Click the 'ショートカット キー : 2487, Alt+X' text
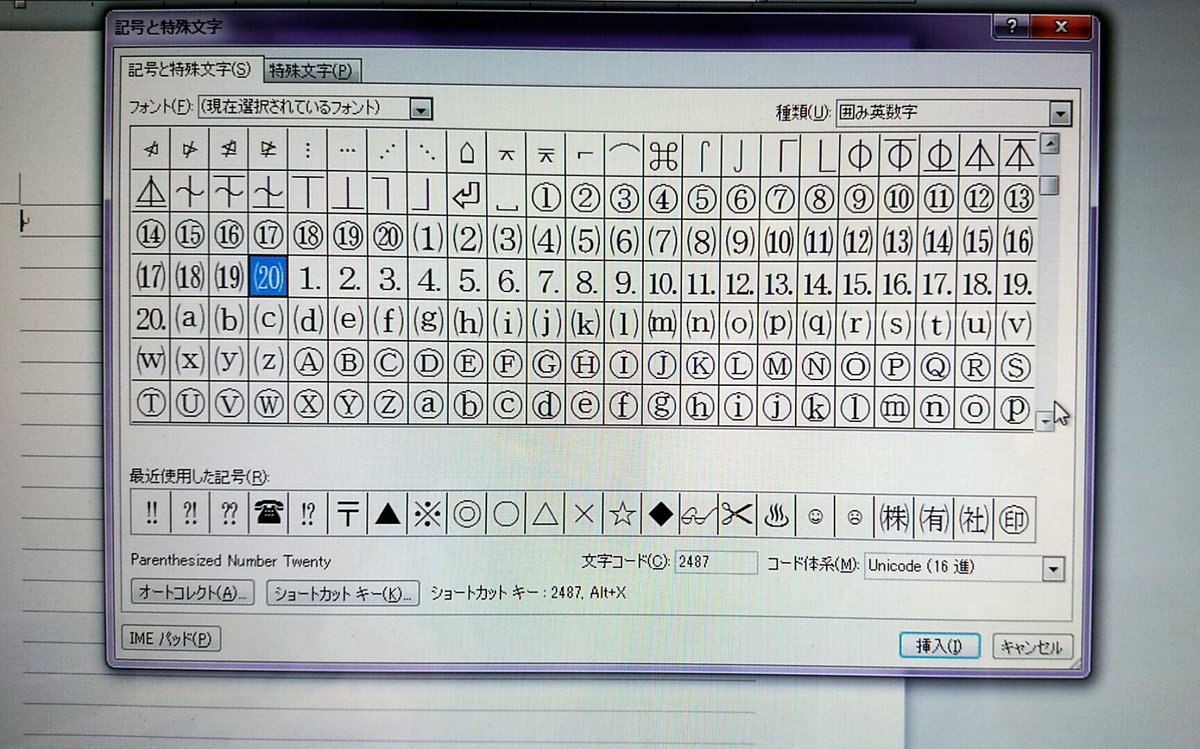This screenshot has width=1200, height=749. point(528,592)
